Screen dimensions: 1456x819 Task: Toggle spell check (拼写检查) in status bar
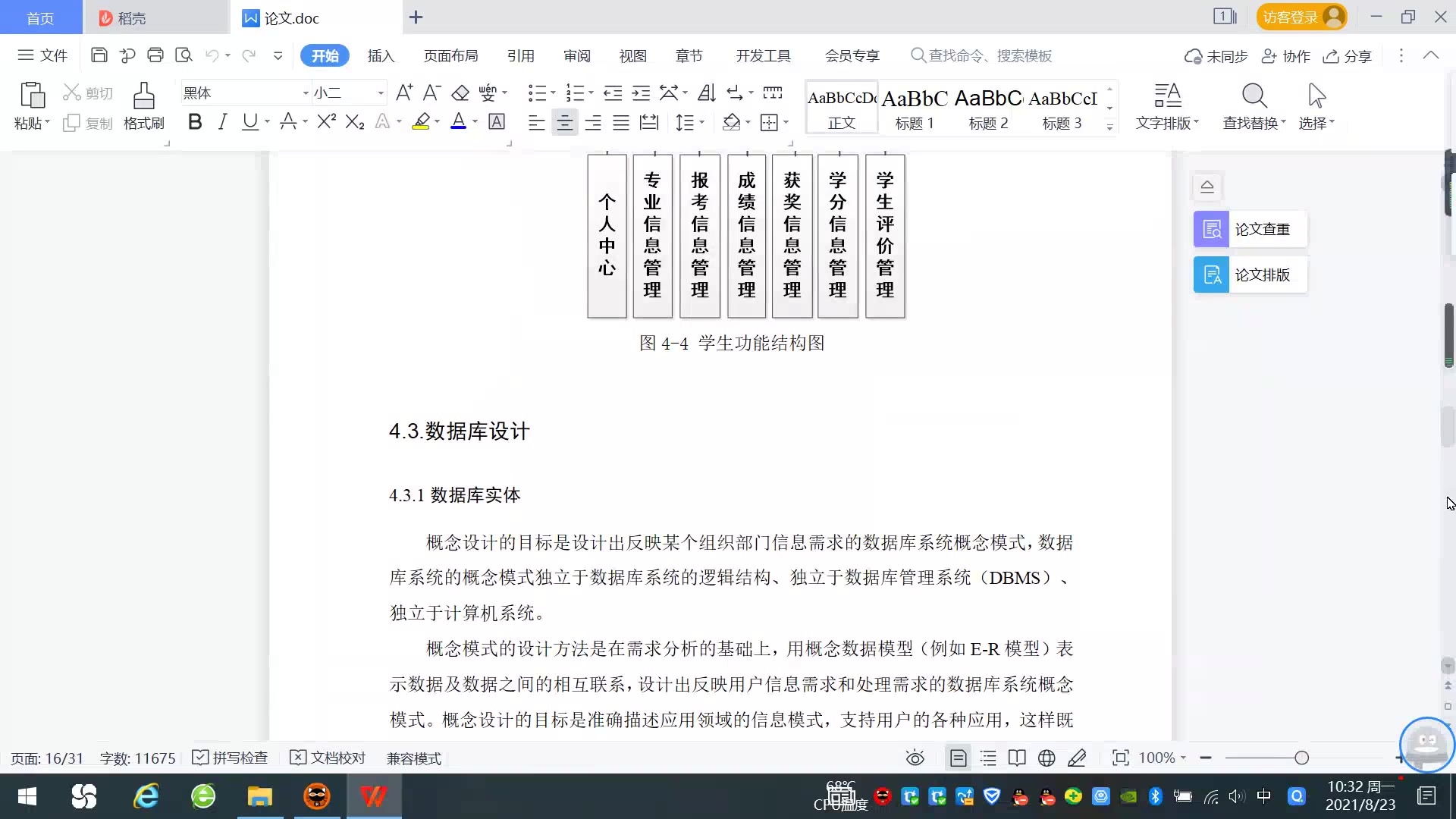click(x=231, y=758)
